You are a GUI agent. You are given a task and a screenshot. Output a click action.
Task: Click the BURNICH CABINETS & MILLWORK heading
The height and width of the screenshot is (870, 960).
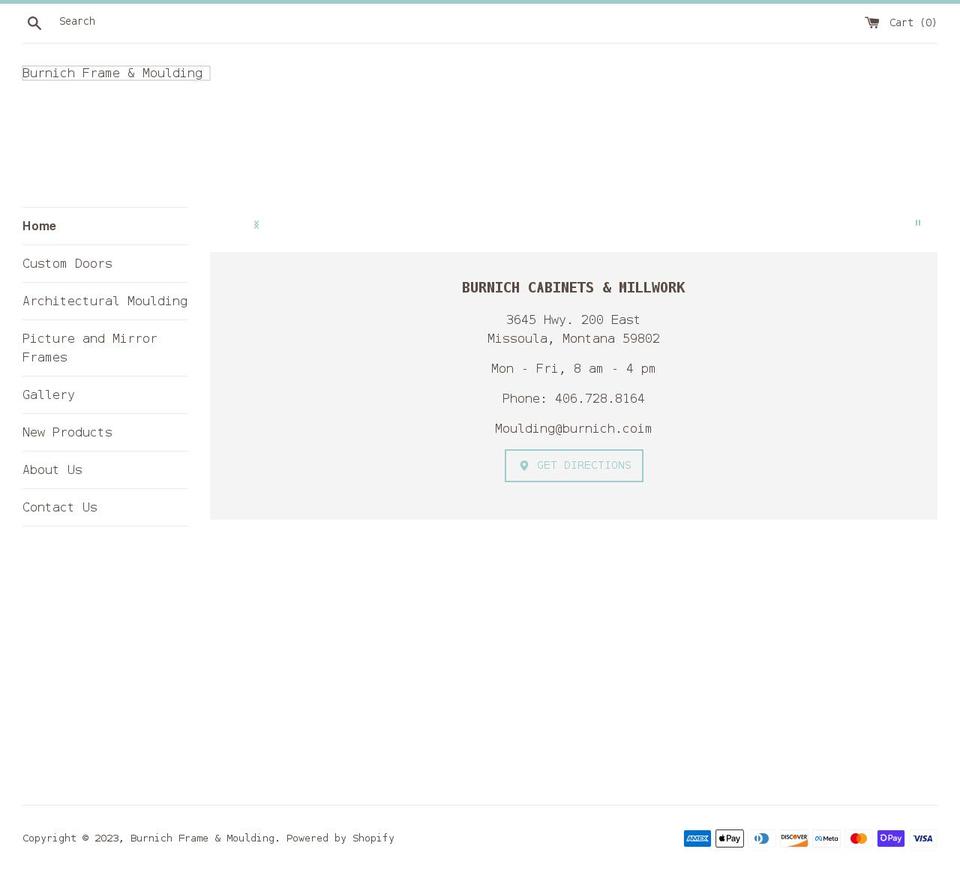pyautogui.click(x=573, y=288)
